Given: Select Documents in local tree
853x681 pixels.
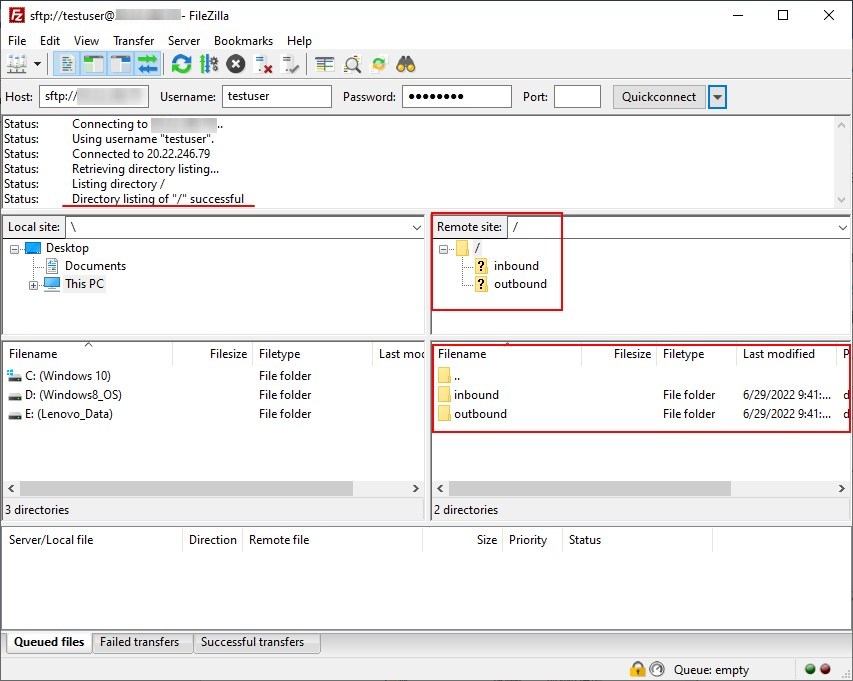Looking at the screenshot, I should click(95, 266).
